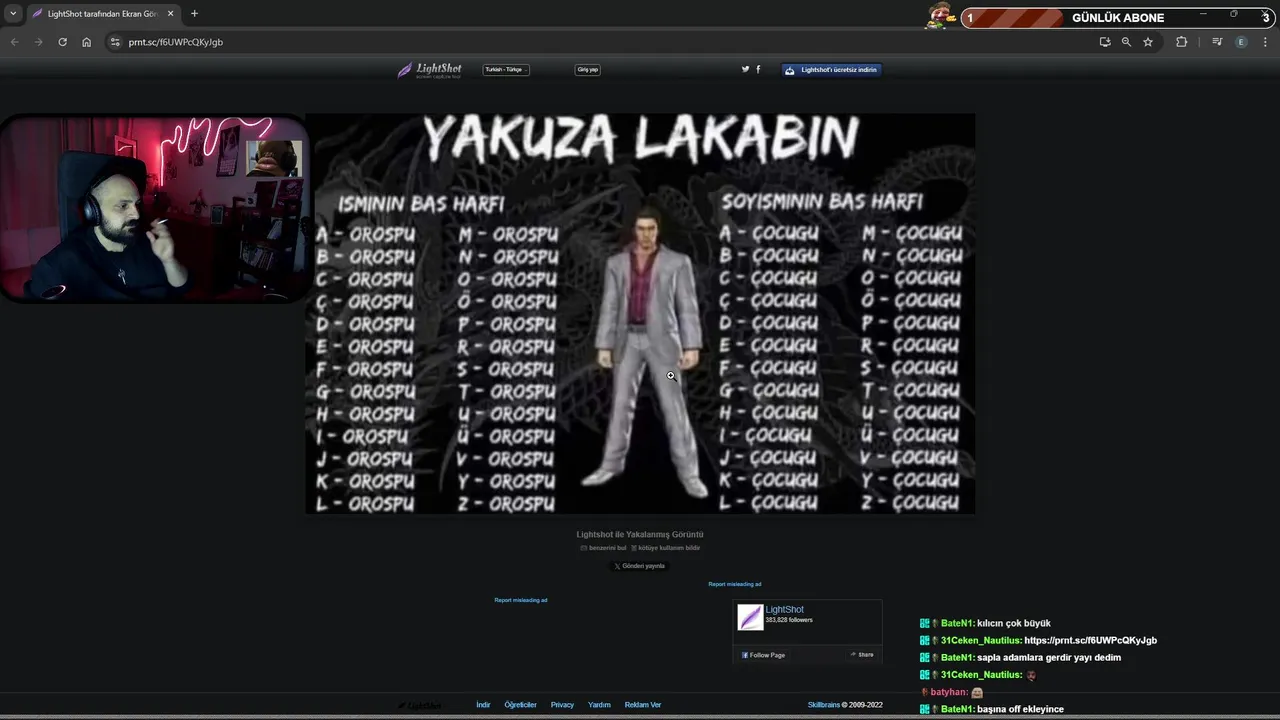This screenshot has height=720, width=1280.
Task: Reload the prnt.sc page
Action: click(x=62, y=42)
